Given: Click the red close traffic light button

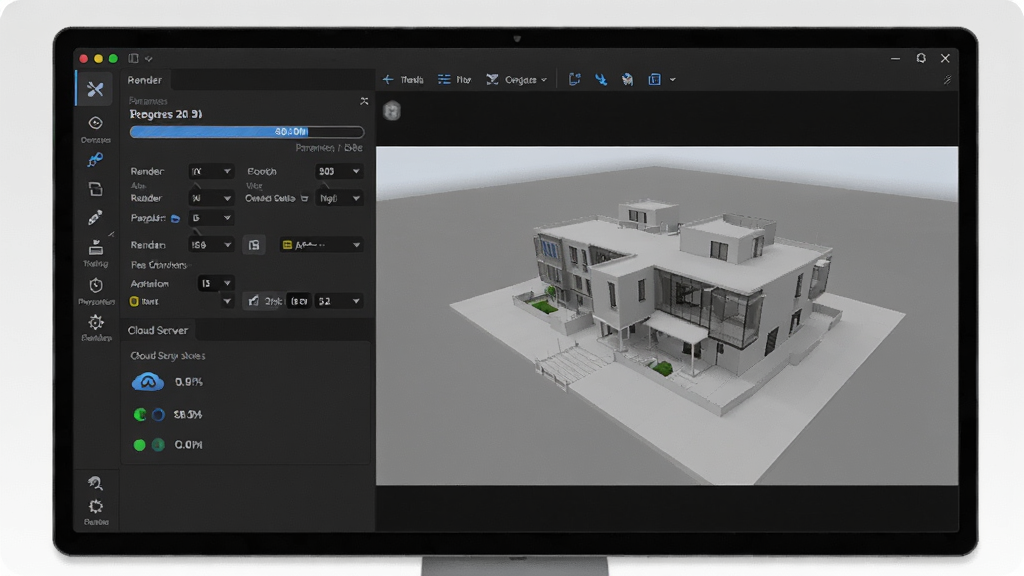Looking at the screenshot, I should pos(84,58).
